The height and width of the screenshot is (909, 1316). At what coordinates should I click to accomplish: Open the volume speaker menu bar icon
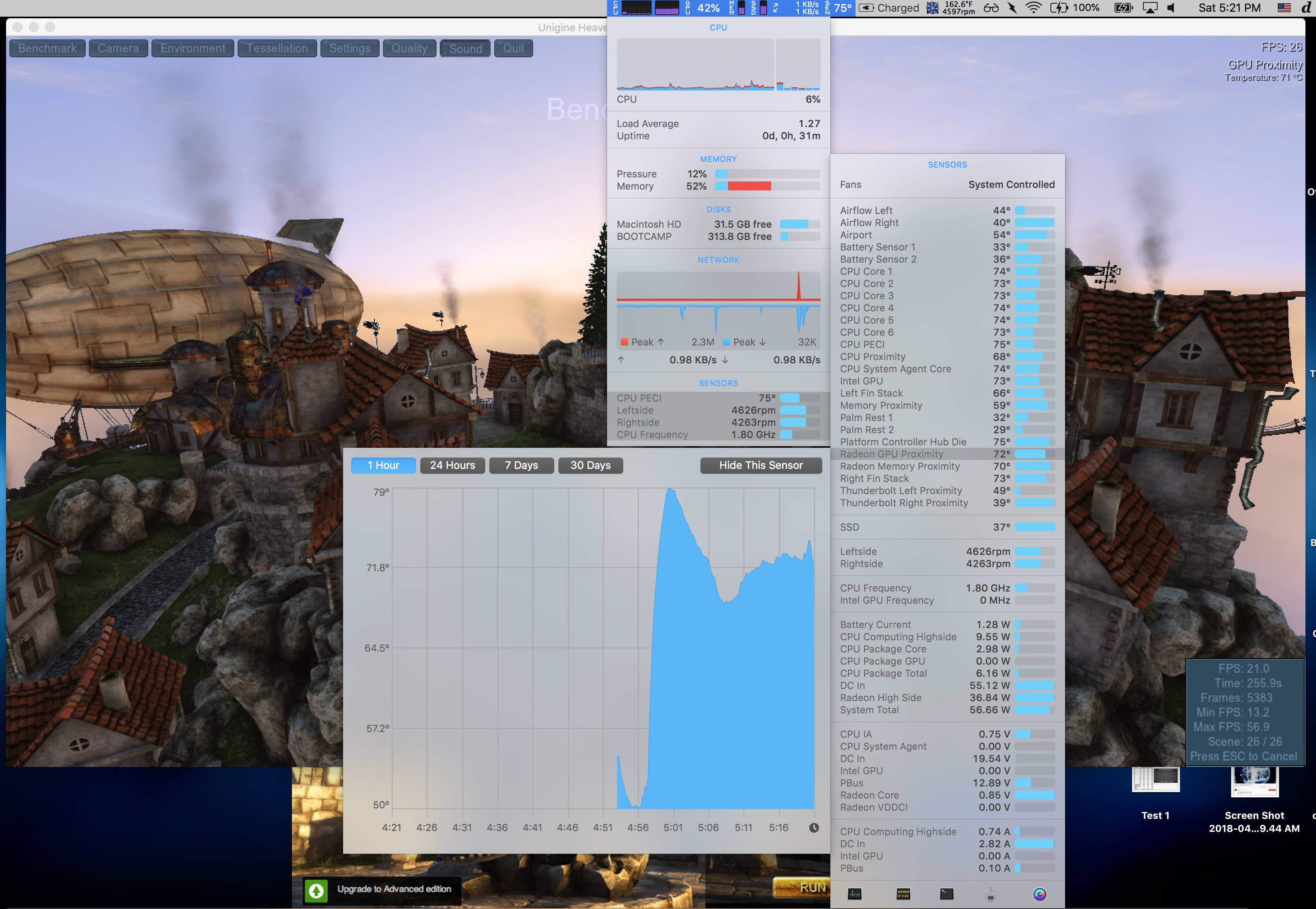(x=1171, y=8)
